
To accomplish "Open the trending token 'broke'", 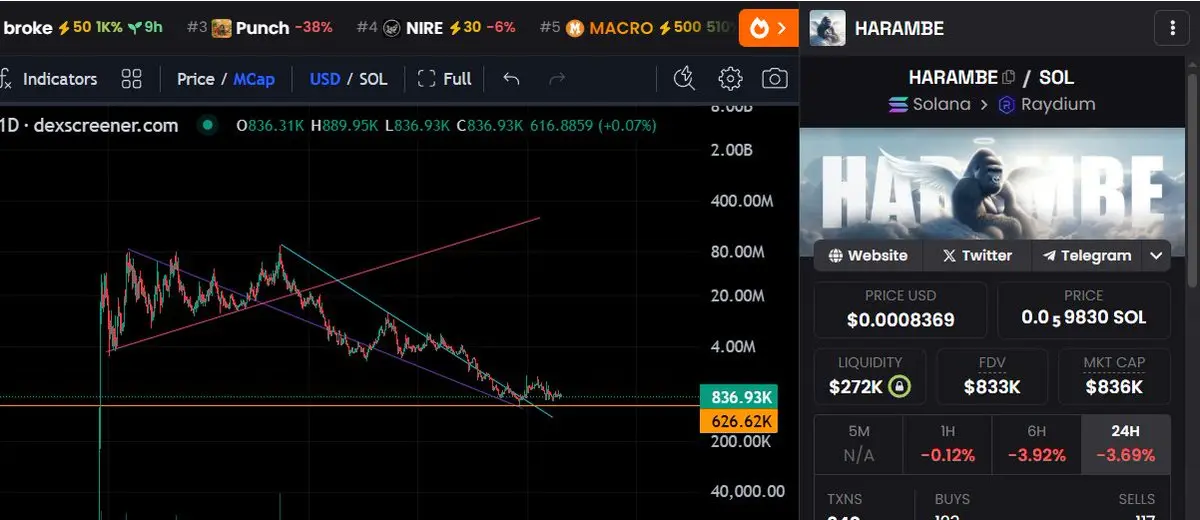I will [83, 27].
